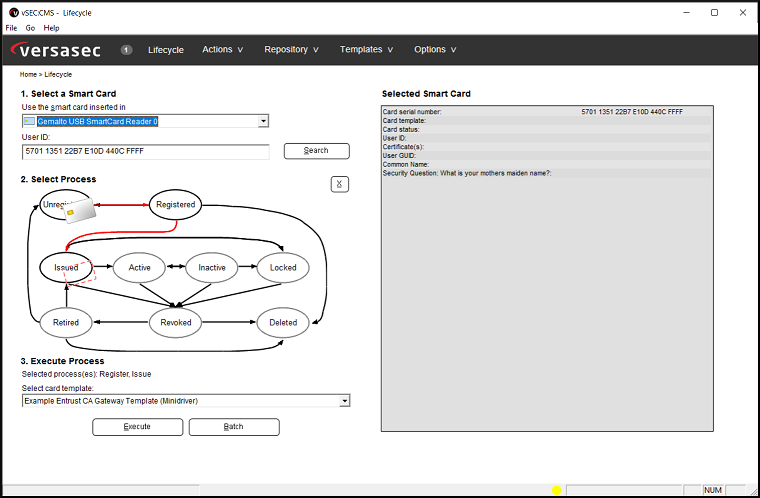Click the Execute button
The height and width of the screenshot is (498, 760).
pyautogui.click(x=138, y=427)
